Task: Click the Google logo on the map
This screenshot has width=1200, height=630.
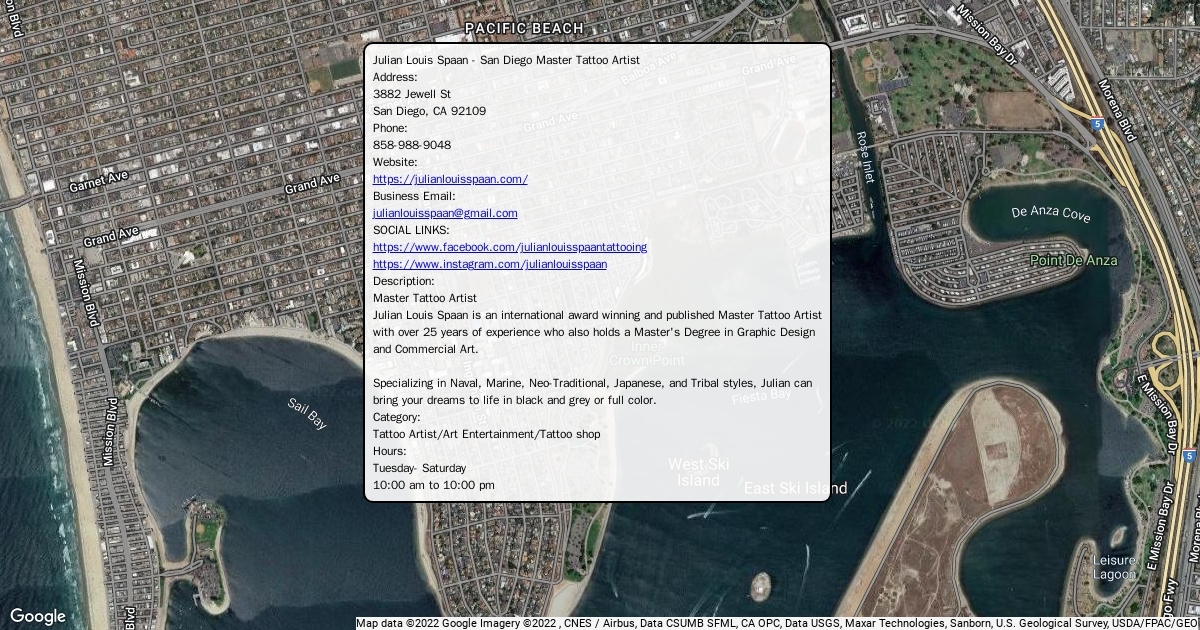Action: click(37, 616)
